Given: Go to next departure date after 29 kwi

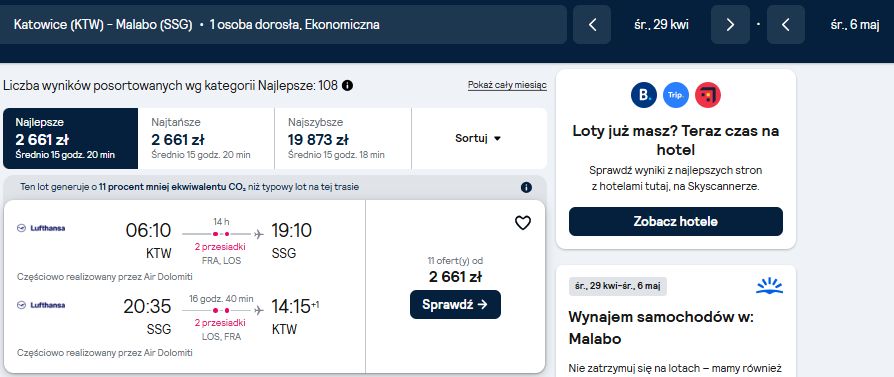Looking at the screenshot, I should click(730, 25).
